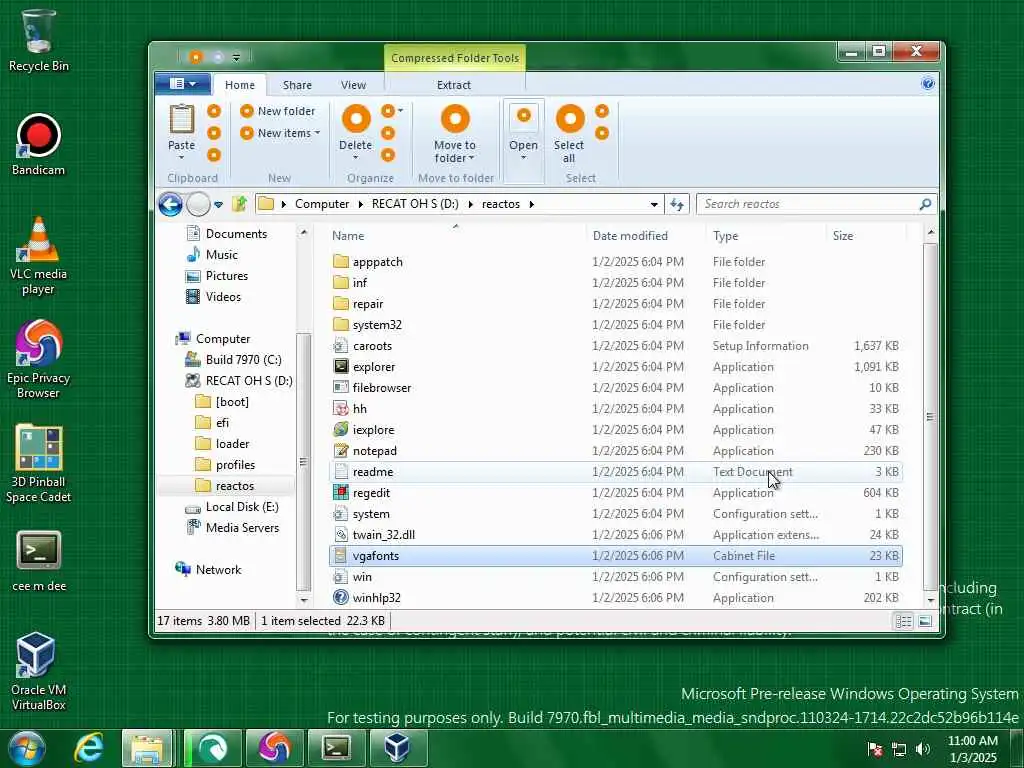Expand the breadcrumb arrow after RECAT OH S (D:)

point(471,204)
